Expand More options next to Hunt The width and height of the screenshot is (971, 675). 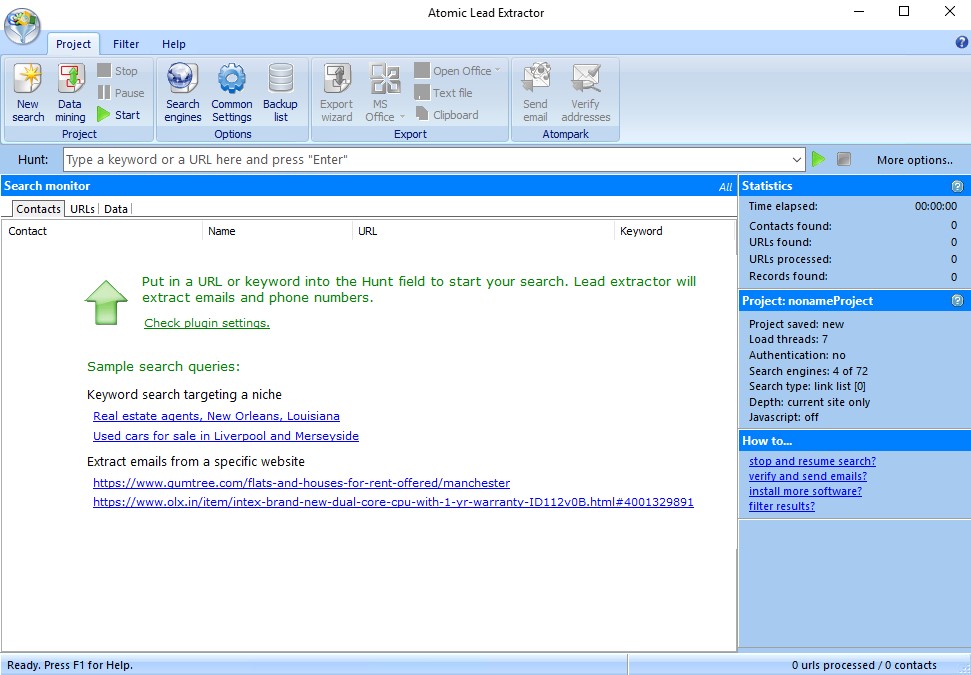pyautogui.click(x=914, y=160)
